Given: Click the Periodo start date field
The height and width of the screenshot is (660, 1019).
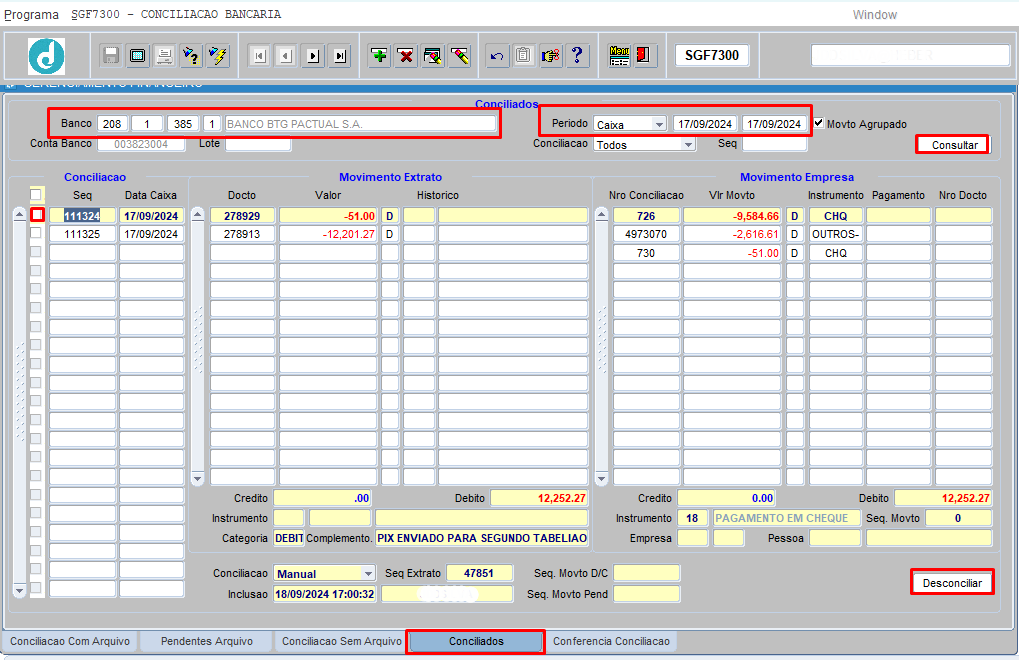Looking at the screenshot, I should point(705,124).
